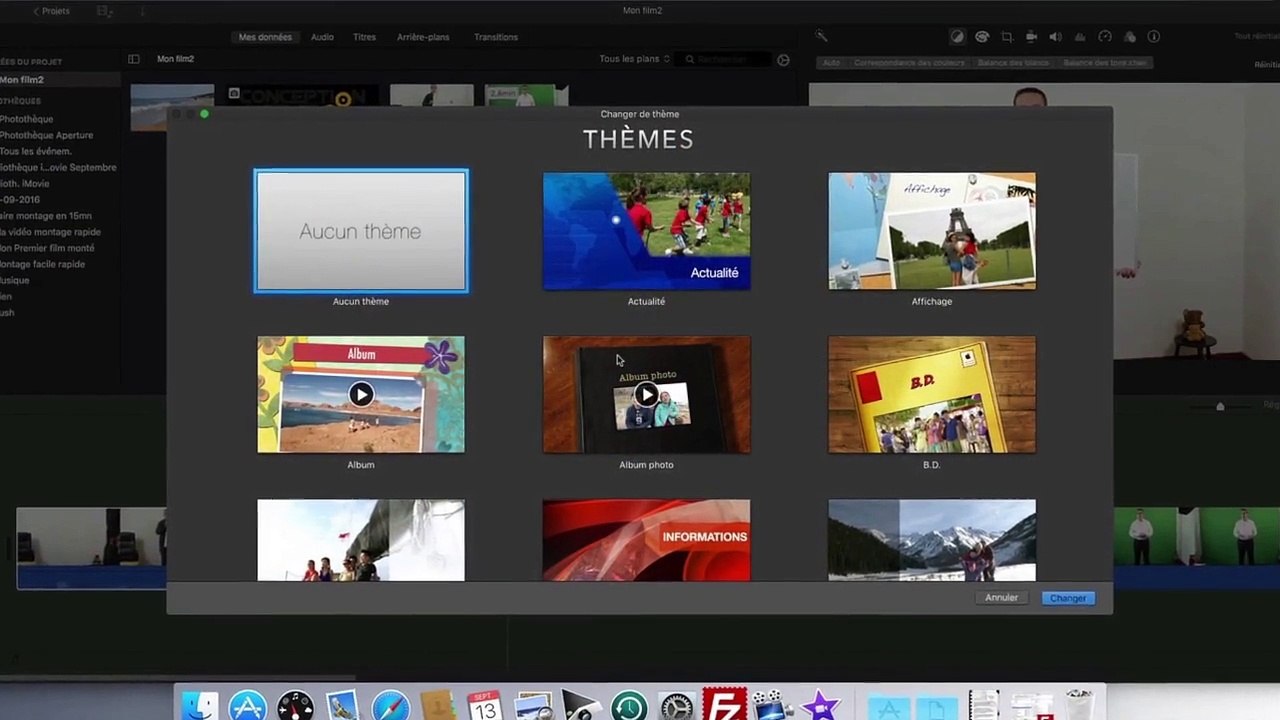Select Tous les événem. in sidebar

(36, 151)
